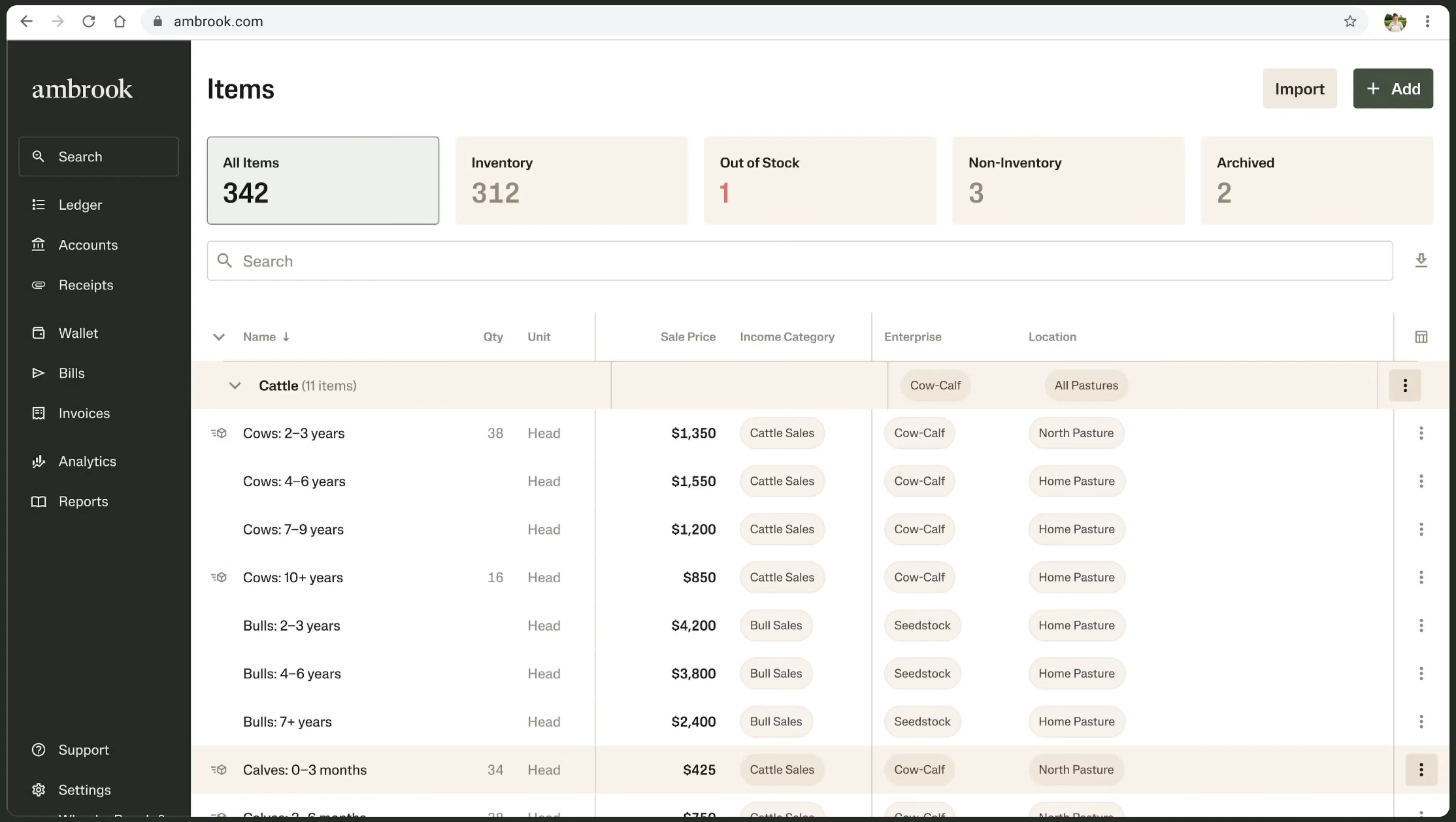Click the inventory icon beside Cows: 2–3 years
1456x822 pixels.
[219, 433]
